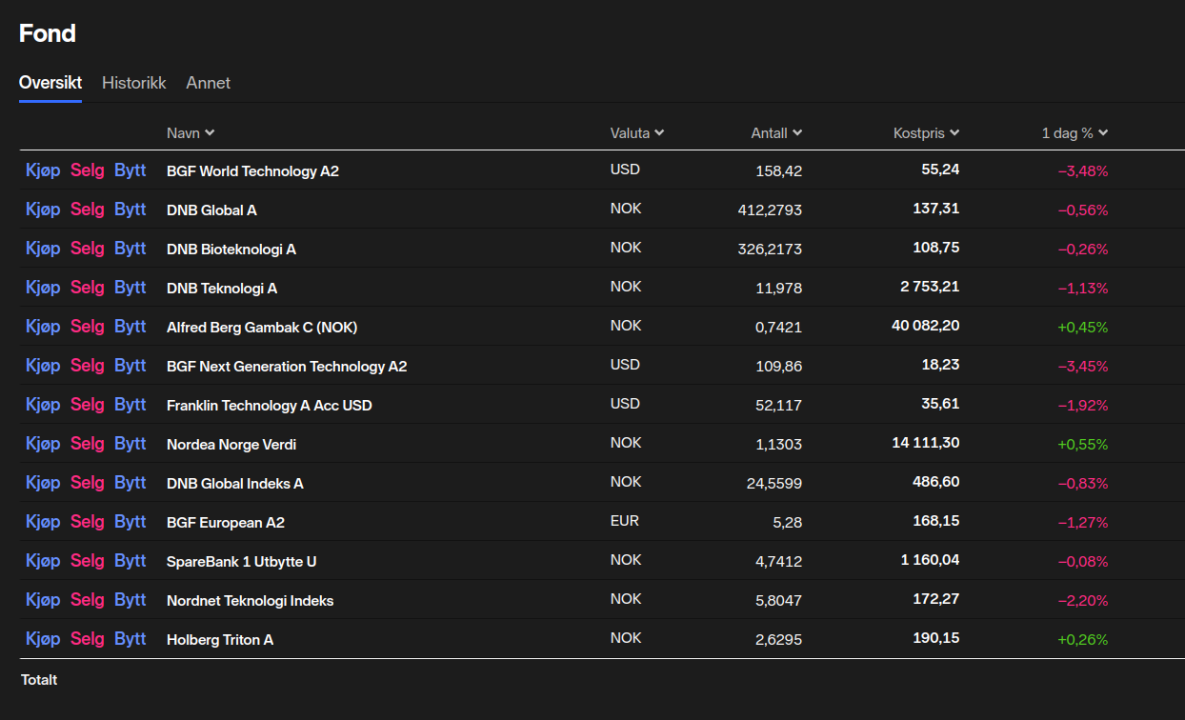The image size is (1185, 720).
Task: Buy more DNB Teknologi A with Kjøp
Action: pos(43,287)
